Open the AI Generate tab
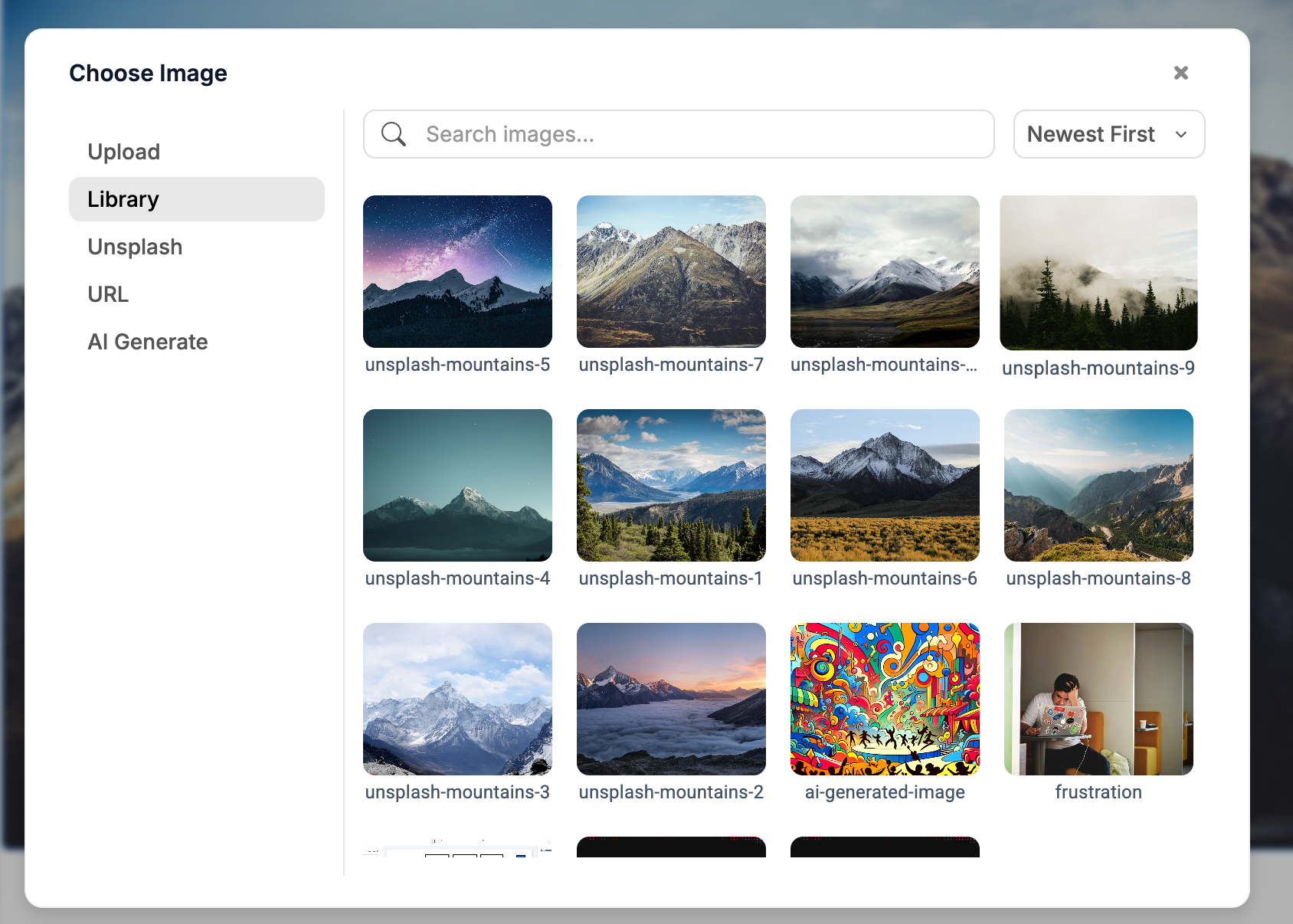 click(x=148, y=342)
